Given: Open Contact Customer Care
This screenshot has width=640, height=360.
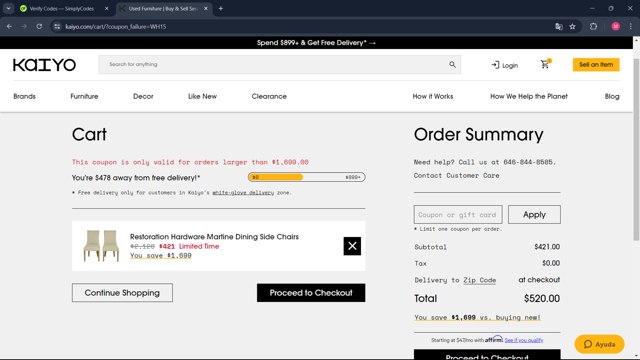Looking at the screenshot, I should [456, 176].
